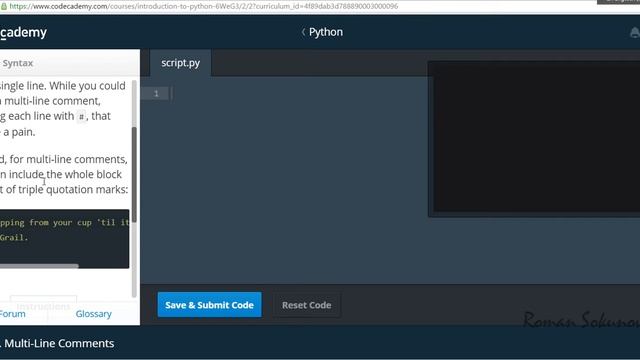Image resolution: width=640 pixels, height=360 pixels.
Task: Click the line number 1 gutter
Action: click(x=156, y=93)
